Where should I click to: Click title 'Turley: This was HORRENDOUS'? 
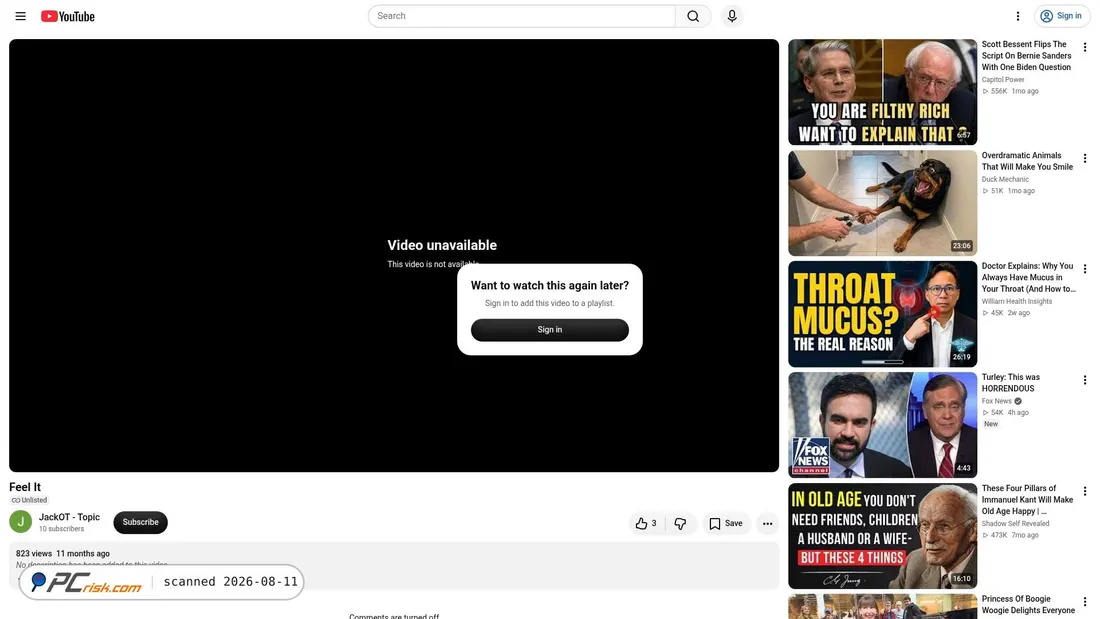tap(1010, 383)
